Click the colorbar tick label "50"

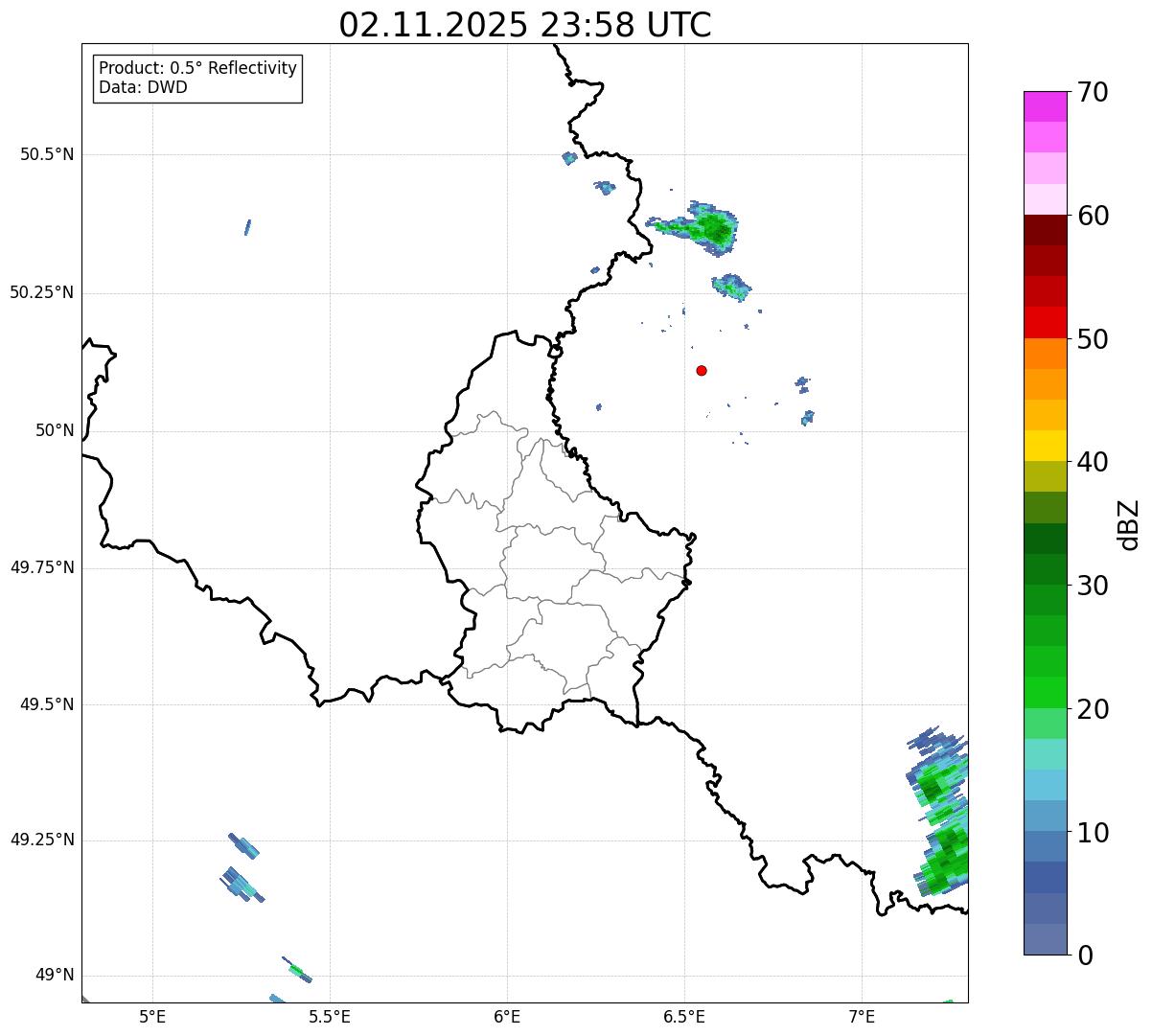[x=1092, y=339]
